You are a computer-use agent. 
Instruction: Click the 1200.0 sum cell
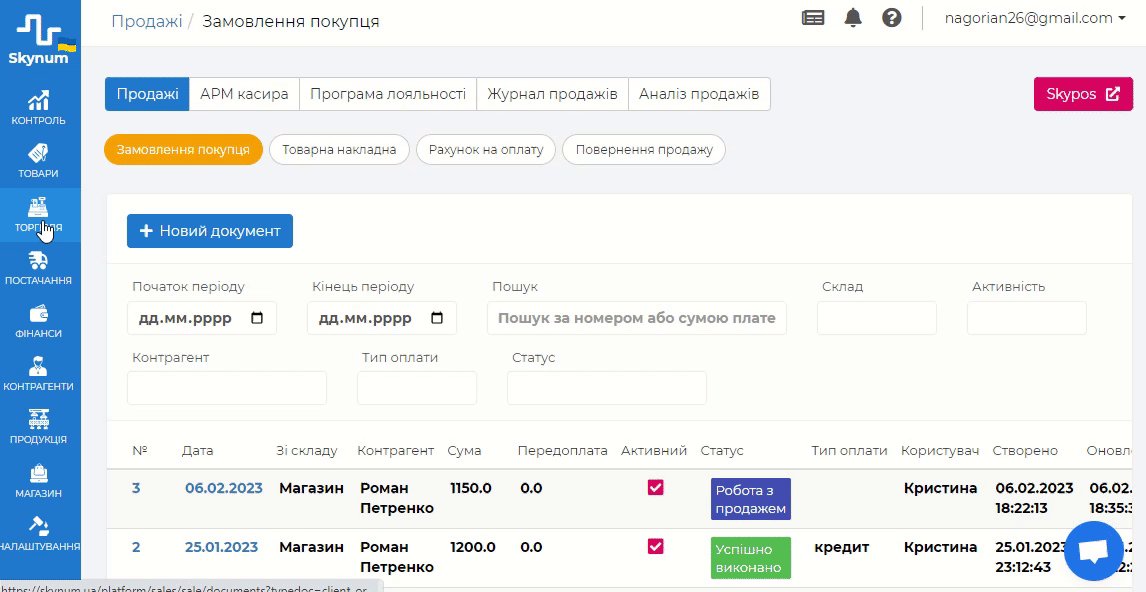473,547
